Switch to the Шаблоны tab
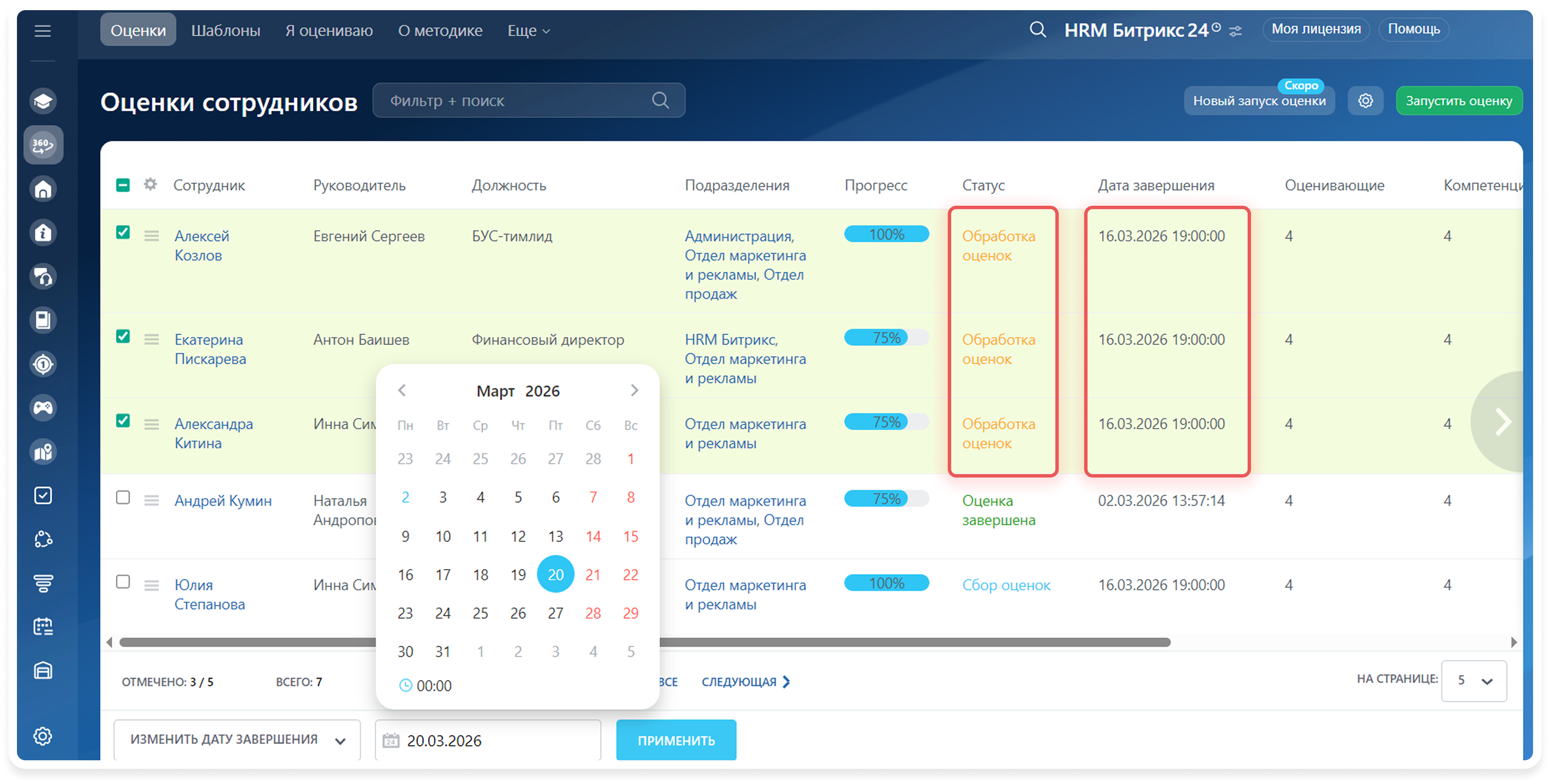Screen dimensions: 1550x784 coord(226,30)
